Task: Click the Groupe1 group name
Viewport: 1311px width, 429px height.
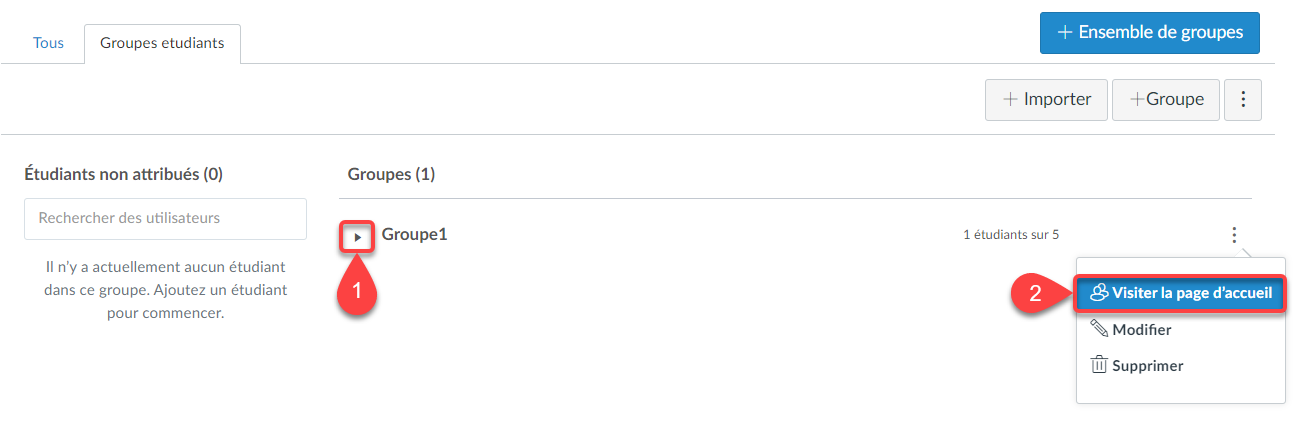Action: click(x=414, y=235)
